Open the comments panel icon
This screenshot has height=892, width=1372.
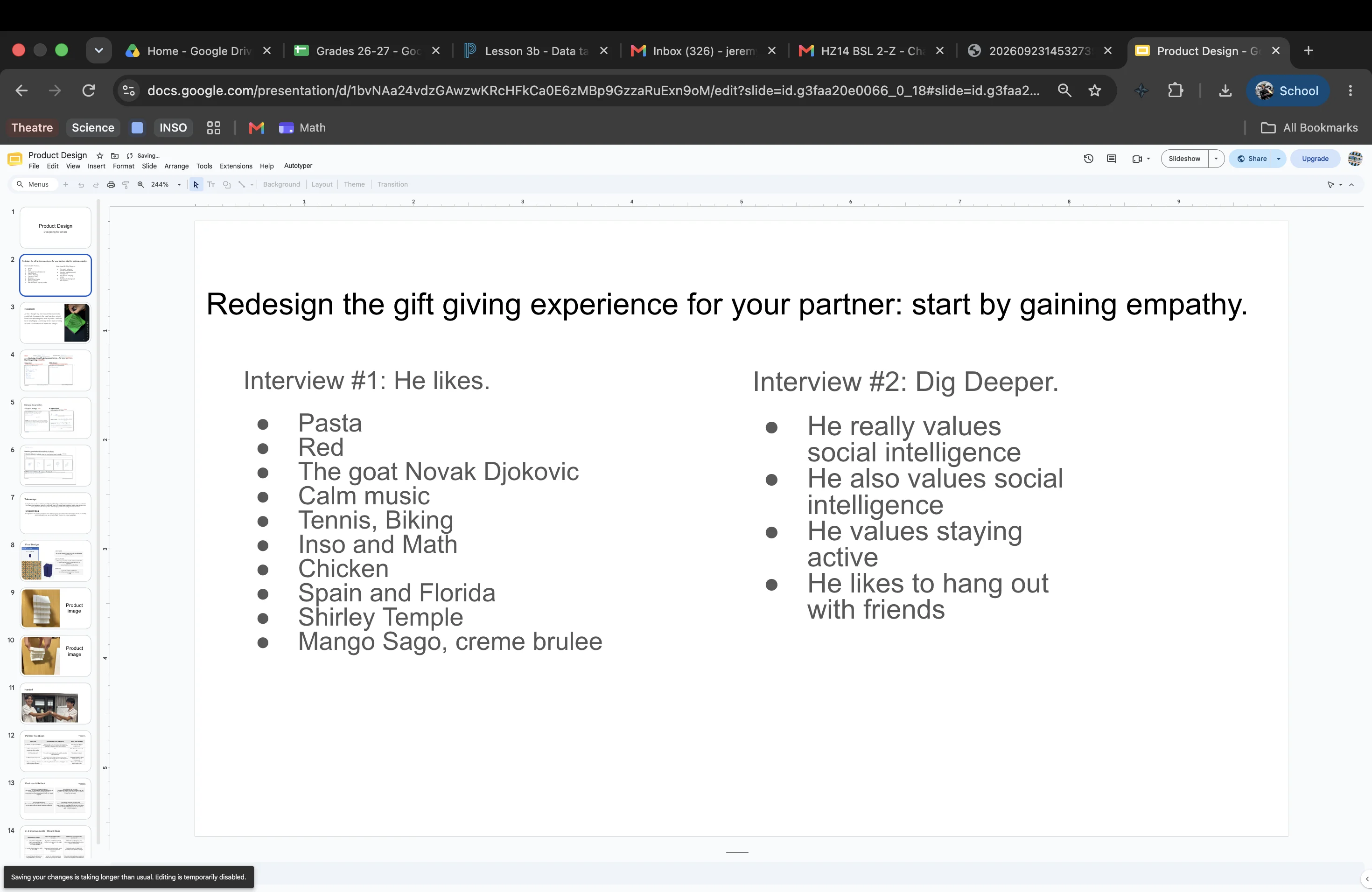pos(1112,159)
